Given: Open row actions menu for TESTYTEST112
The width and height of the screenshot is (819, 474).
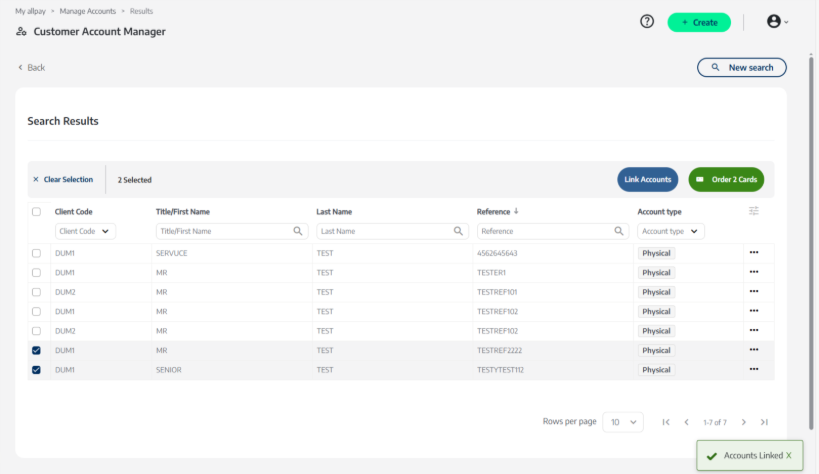Looking at the screenshot, I should 754,369.
